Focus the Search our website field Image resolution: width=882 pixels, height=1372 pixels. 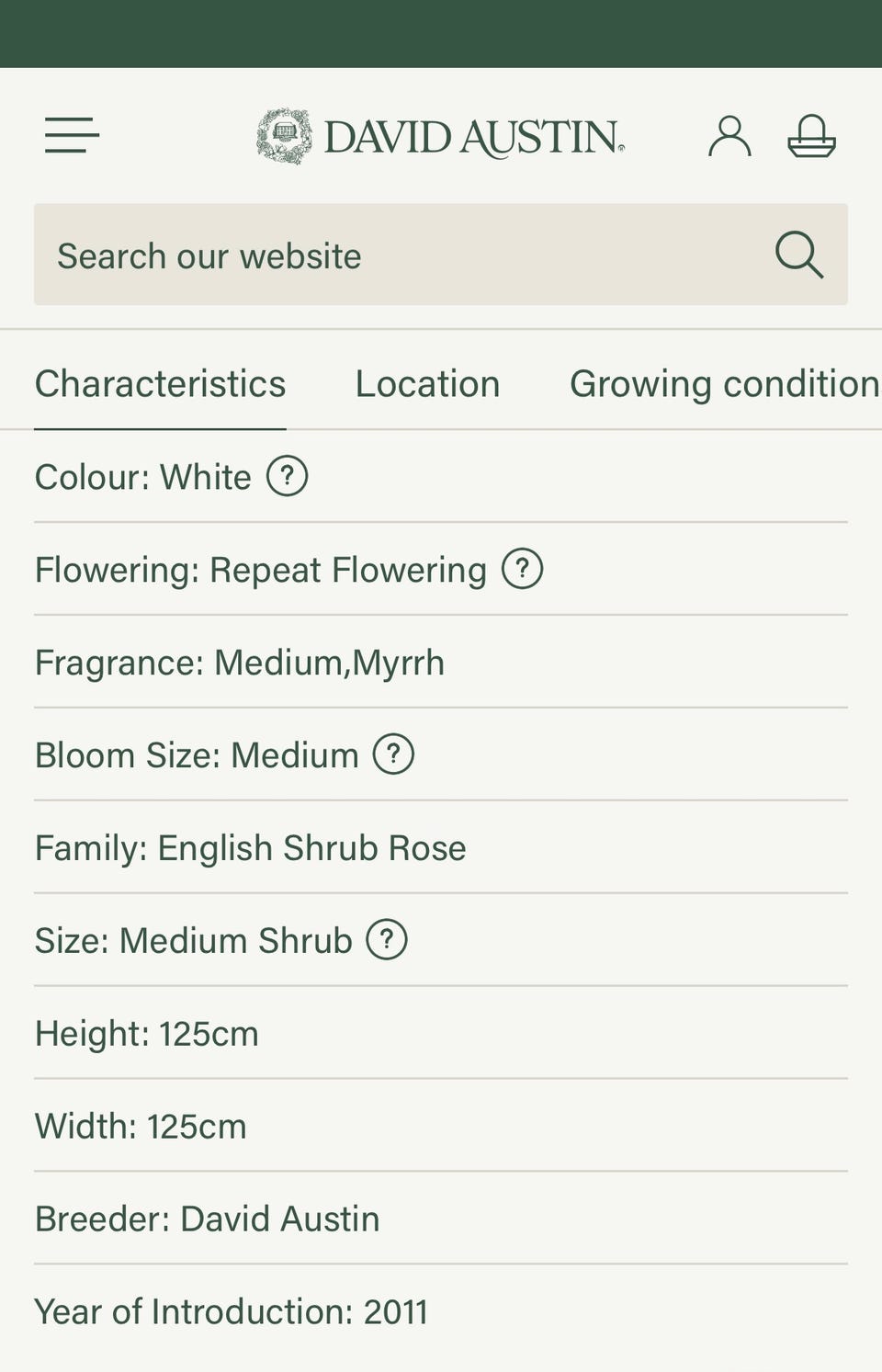point(441,255)
